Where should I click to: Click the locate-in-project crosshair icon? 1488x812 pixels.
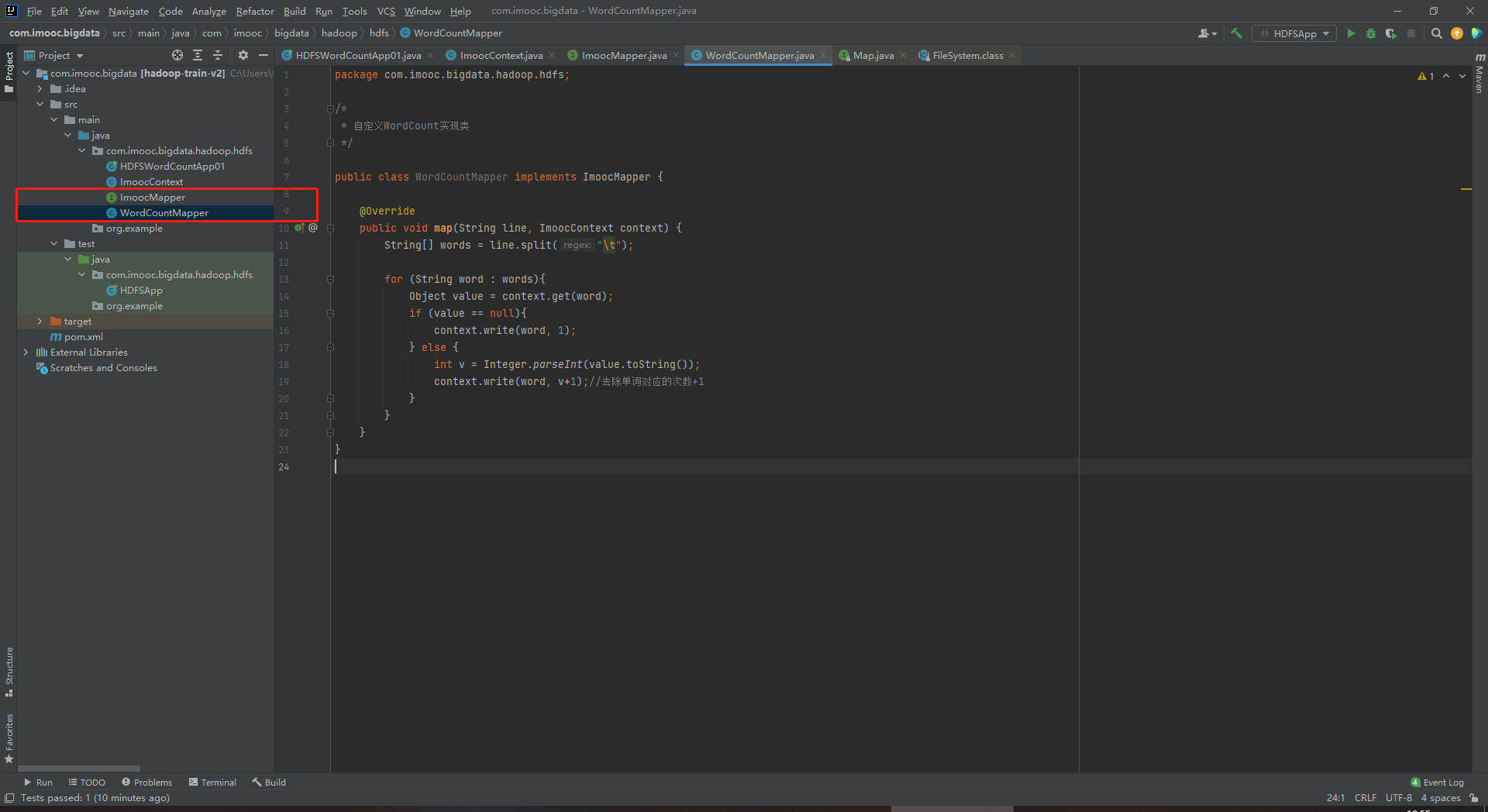[177, 55]
